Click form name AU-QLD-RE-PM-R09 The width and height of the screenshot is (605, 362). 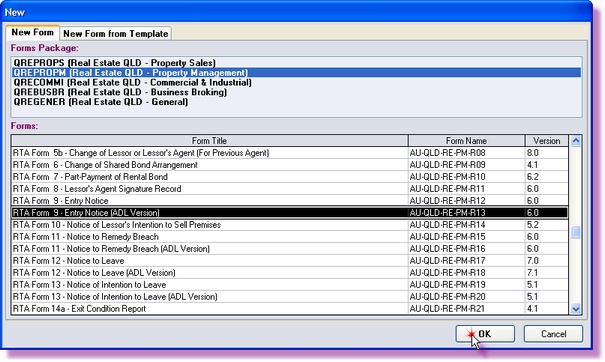tap(447, 165)
